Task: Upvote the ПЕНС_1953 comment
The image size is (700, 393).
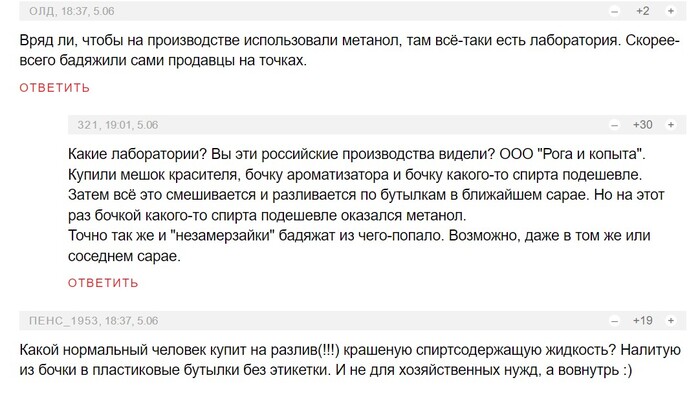Action: pyautogui.click(x=671, y=321)
